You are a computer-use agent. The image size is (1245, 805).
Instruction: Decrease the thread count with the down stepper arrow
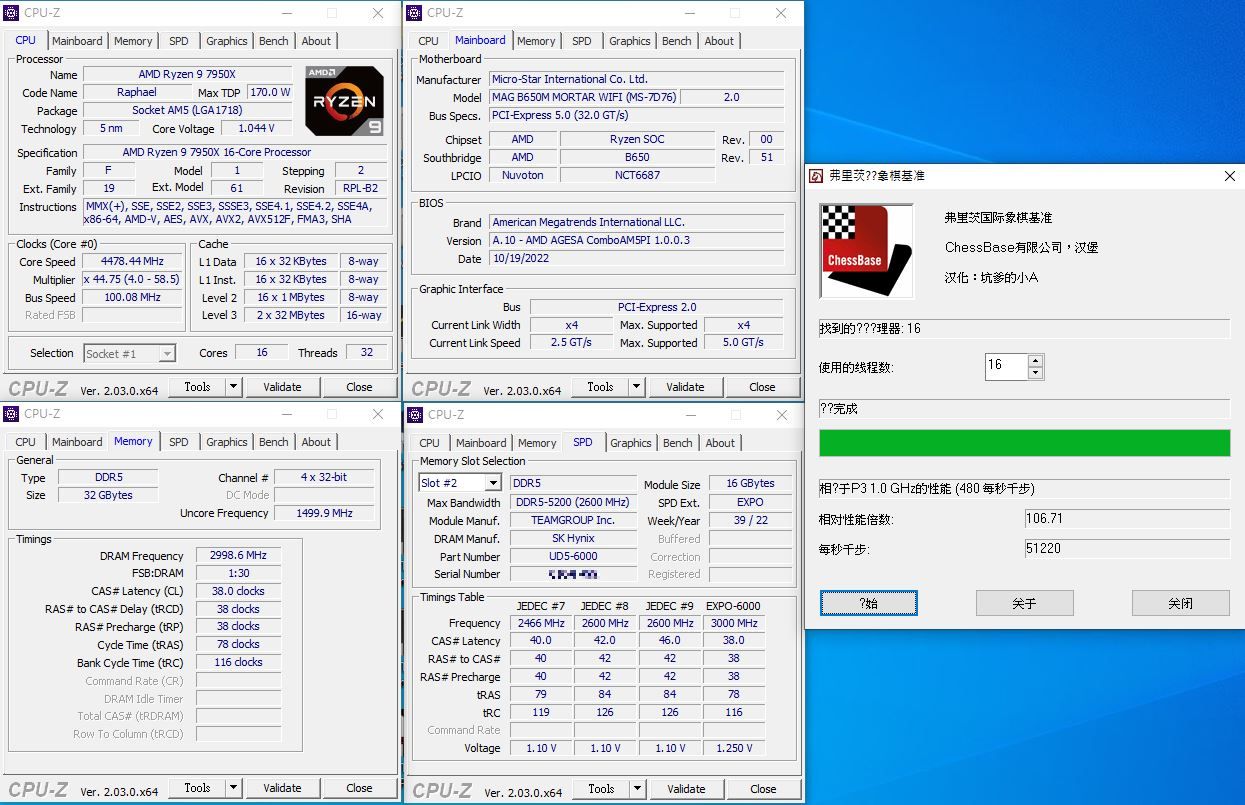pyautogui.click(x=1036, y=373)
